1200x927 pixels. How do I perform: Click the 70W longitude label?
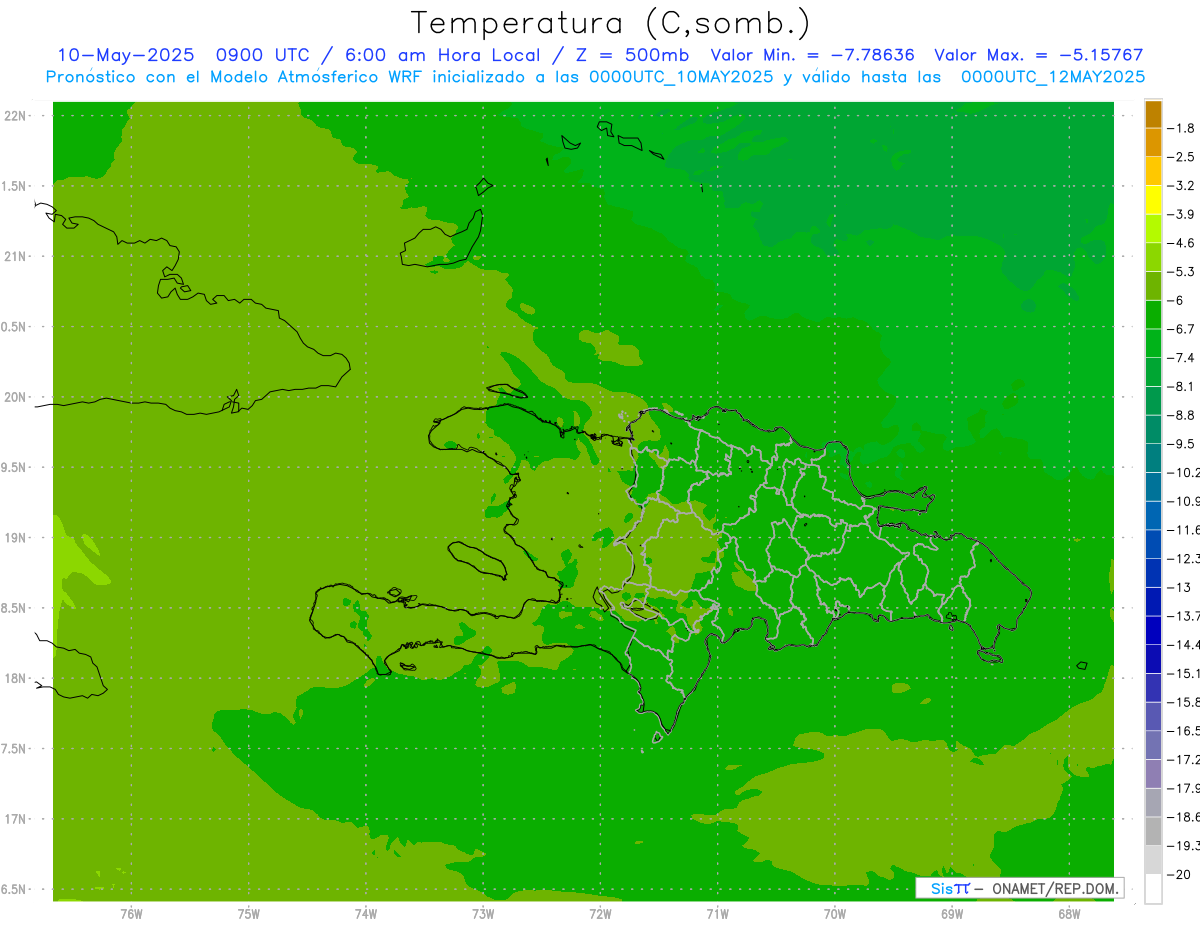(x=834, y=913)
